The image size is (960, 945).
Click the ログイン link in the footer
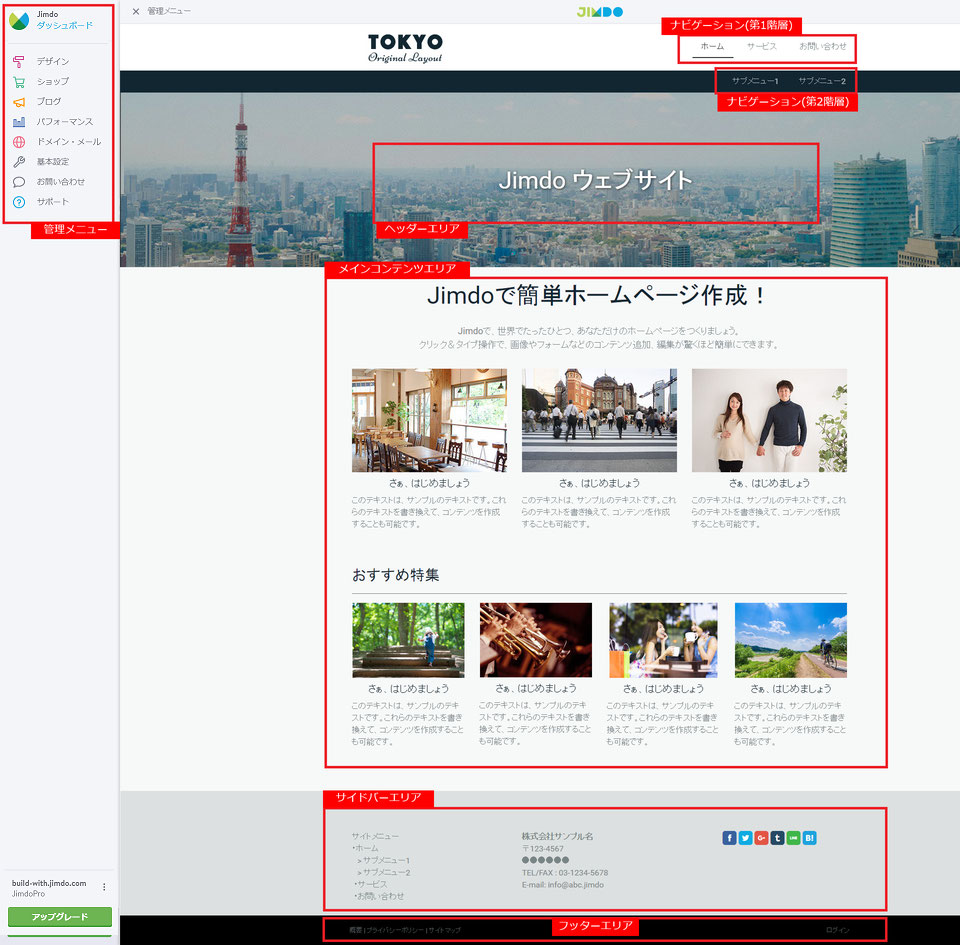(x=838, y=930)
